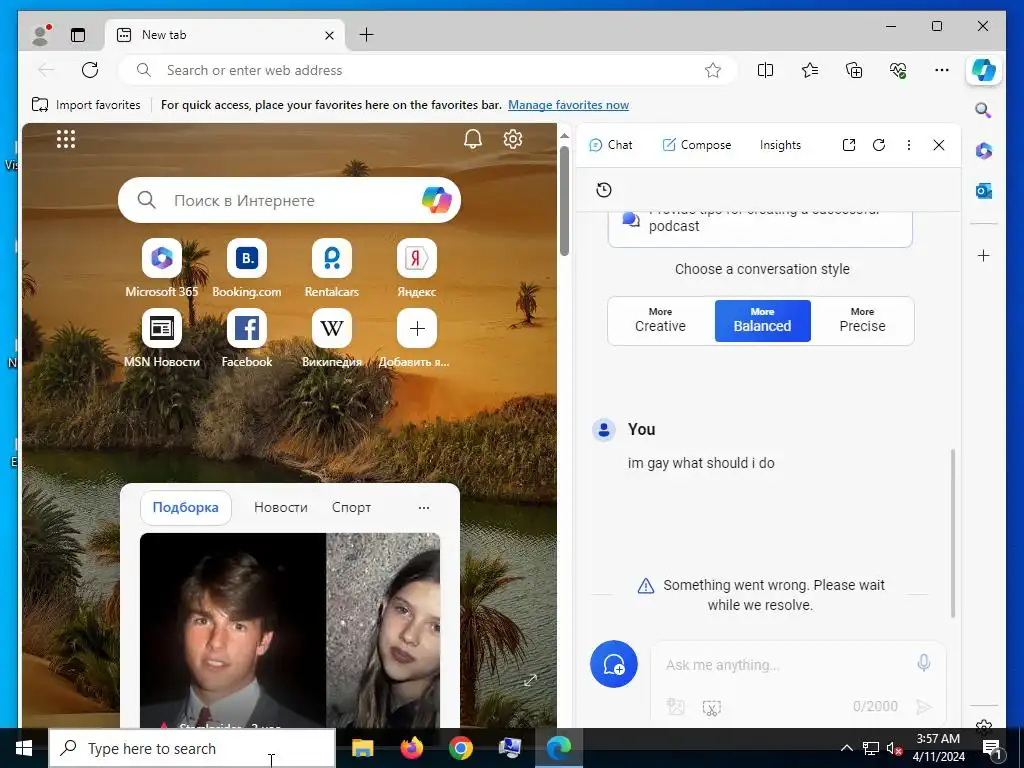Open notifications bell on new tab

click(473, 138)
